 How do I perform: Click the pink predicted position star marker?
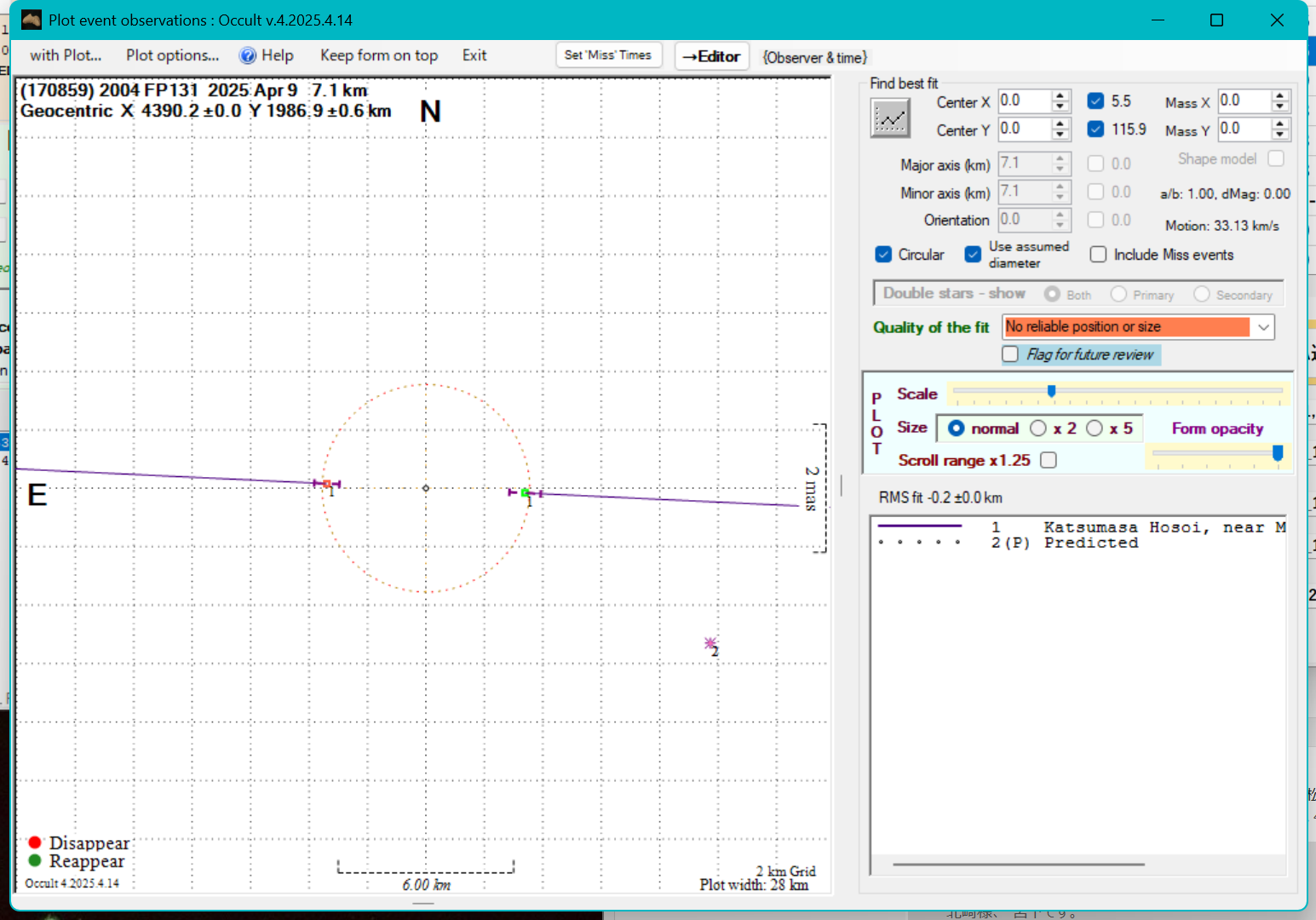[x=710, y=643]
